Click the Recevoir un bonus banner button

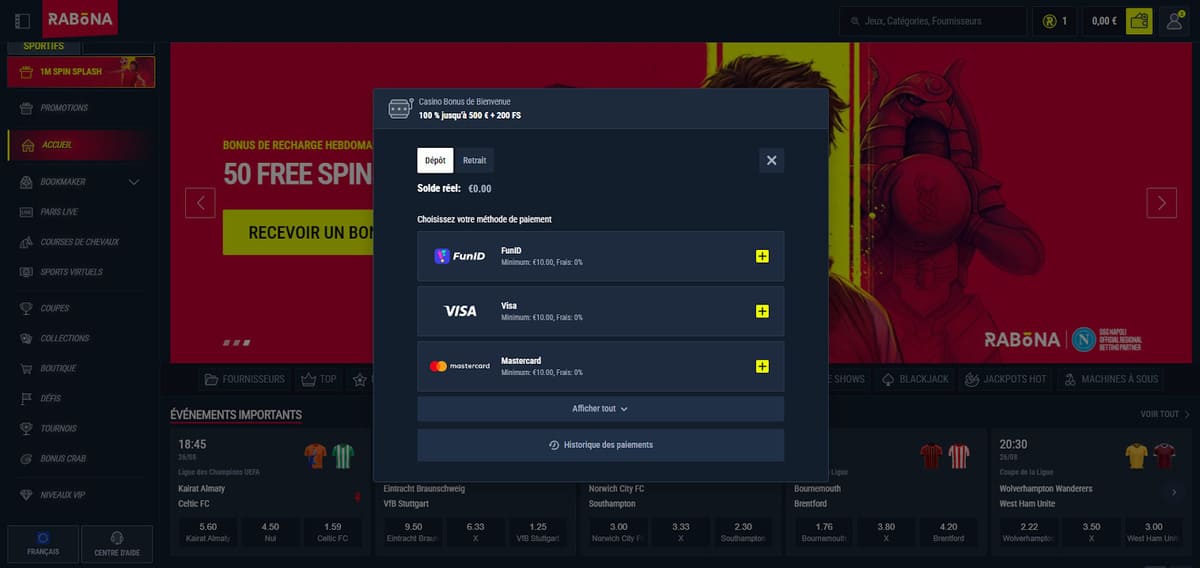pos(298,232)
